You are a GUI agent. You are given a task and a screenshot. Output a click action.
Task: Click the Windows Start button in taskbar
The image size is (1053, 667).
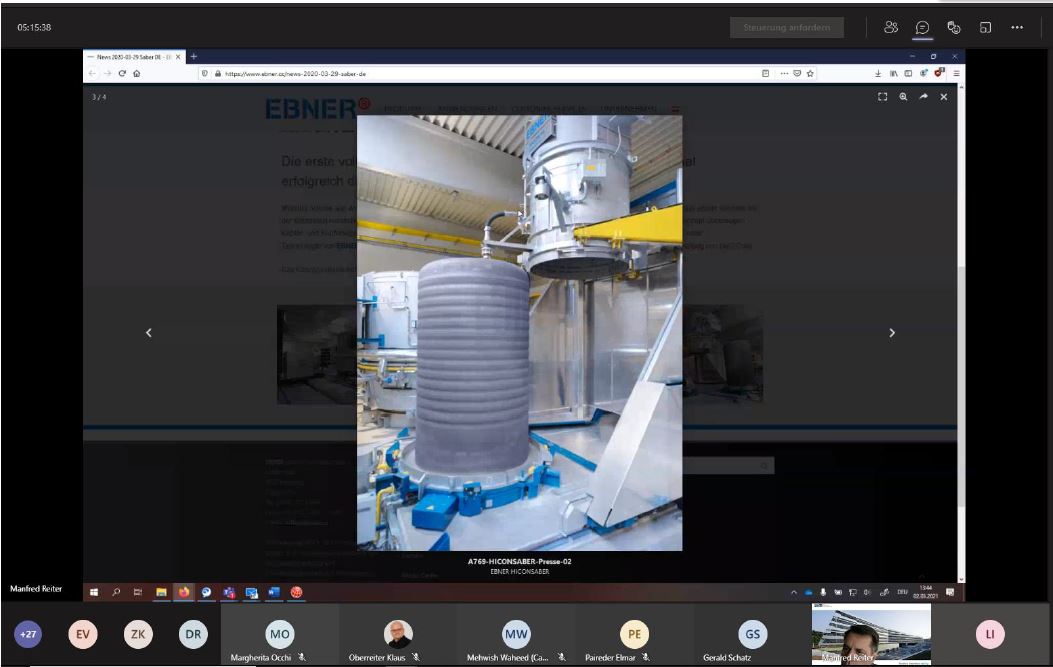[x=95, y=592]
